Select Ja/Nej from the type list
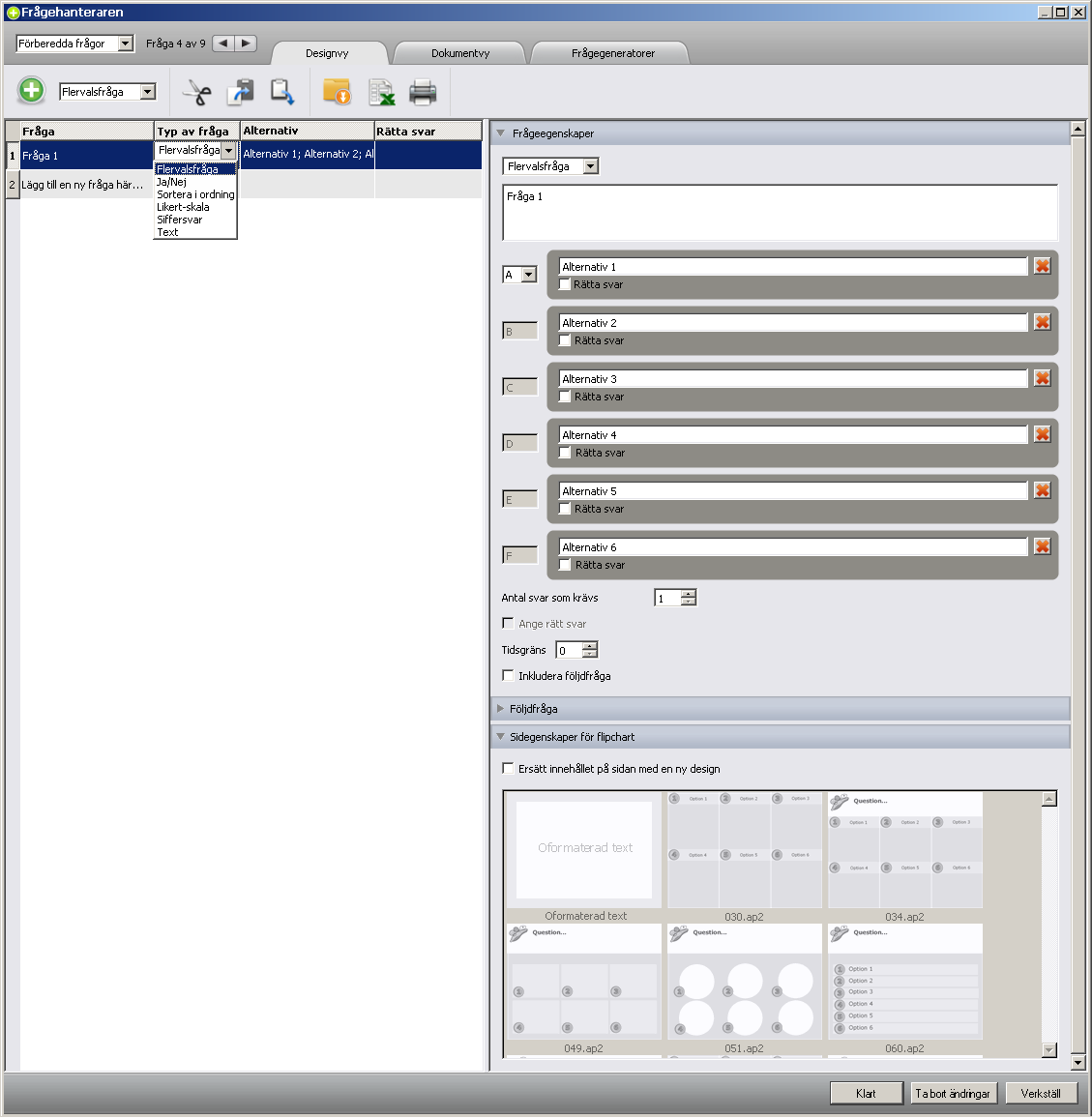 coord(194,182)
